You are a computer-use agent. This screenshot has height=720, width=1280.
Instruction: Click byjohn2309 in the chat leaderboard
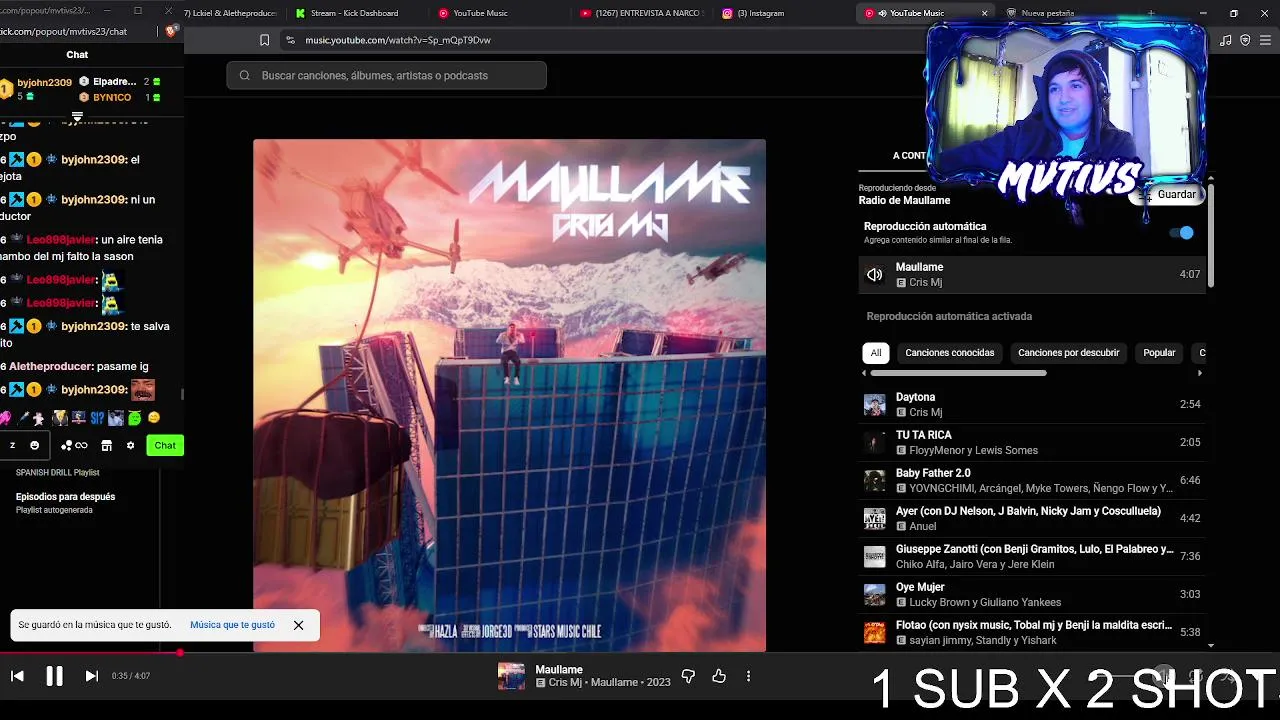(x=44, y=82)
